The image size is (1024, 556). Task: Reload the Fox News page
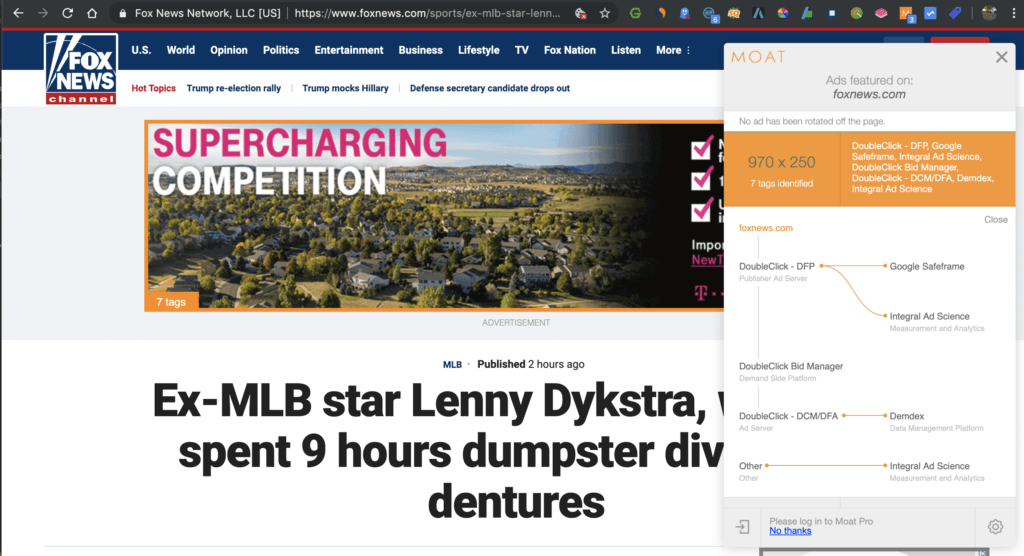tap(67, 13)
